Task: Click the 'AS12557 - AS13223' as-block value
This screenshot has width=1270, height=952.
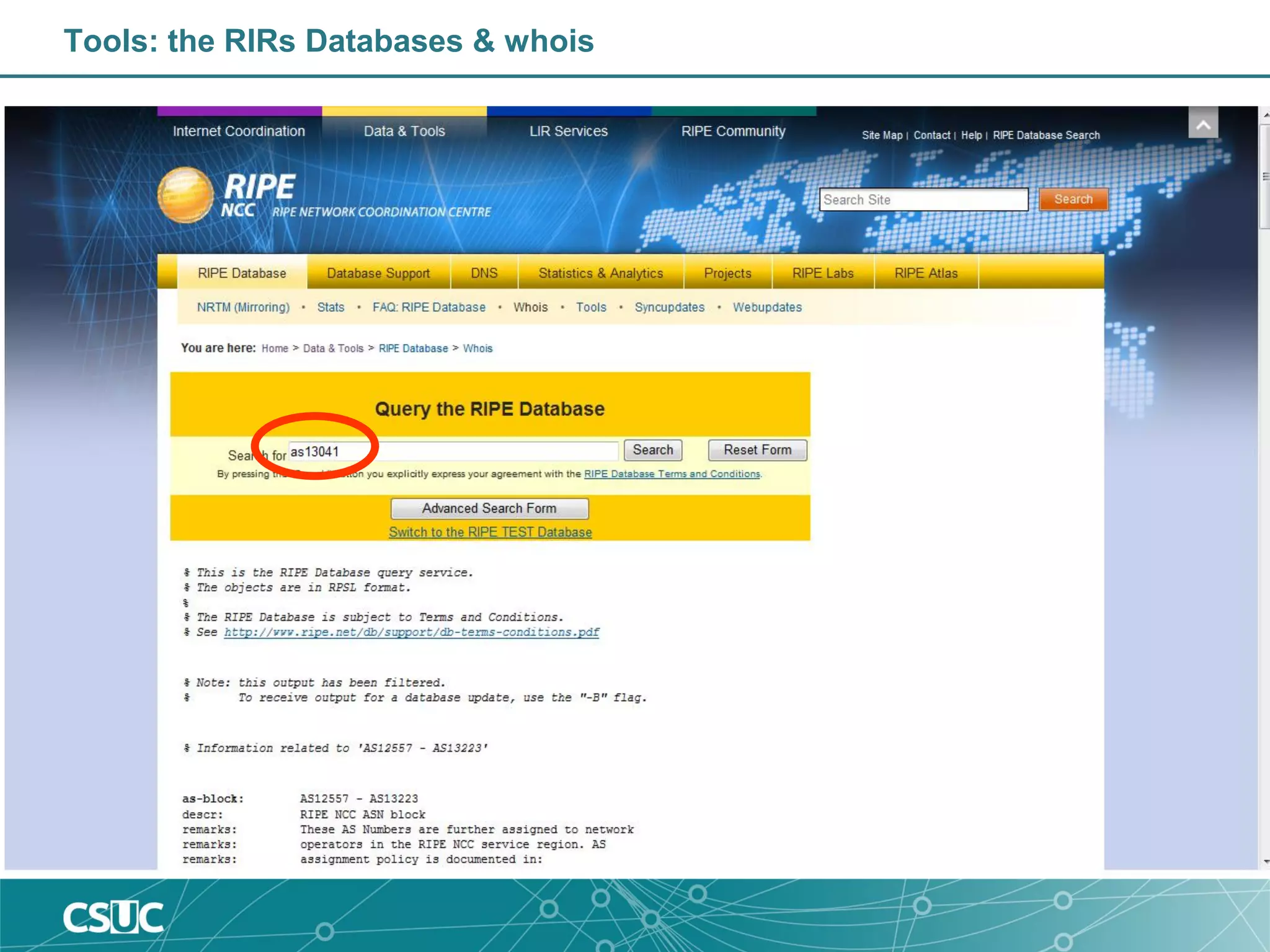Action: (x=359, y=799)
